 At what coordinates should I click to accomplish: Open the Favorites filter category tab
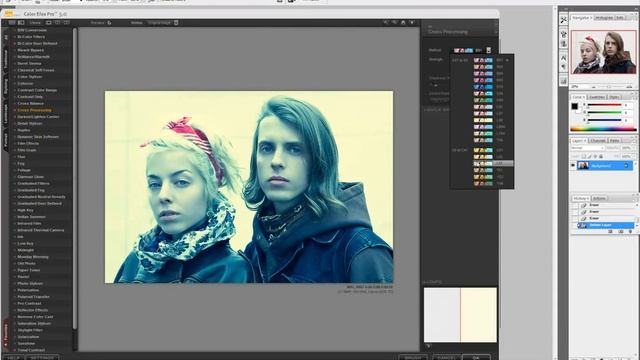6,333
